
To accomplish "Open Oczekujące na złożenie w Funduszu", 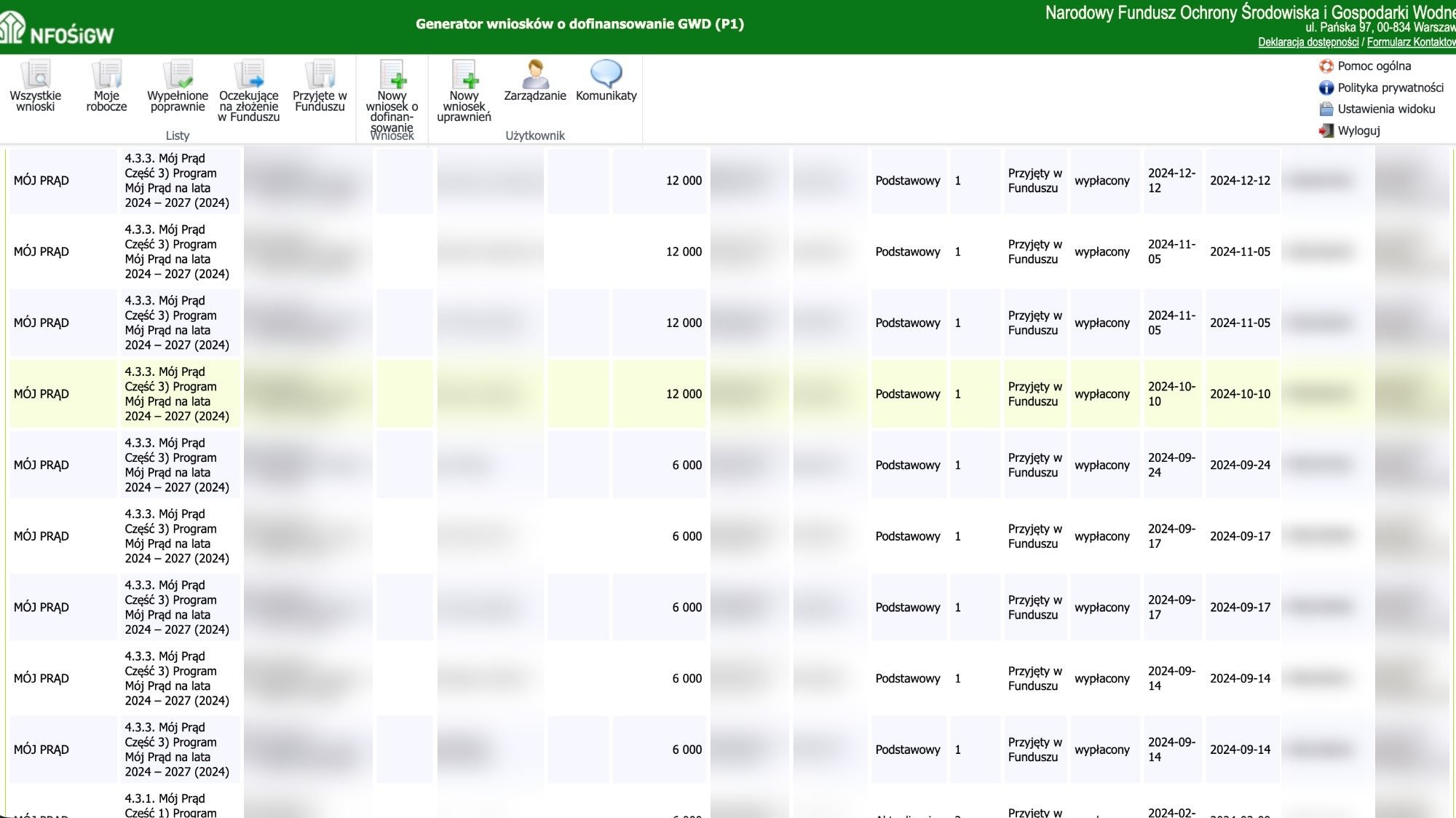I will [x=249, y=91].
